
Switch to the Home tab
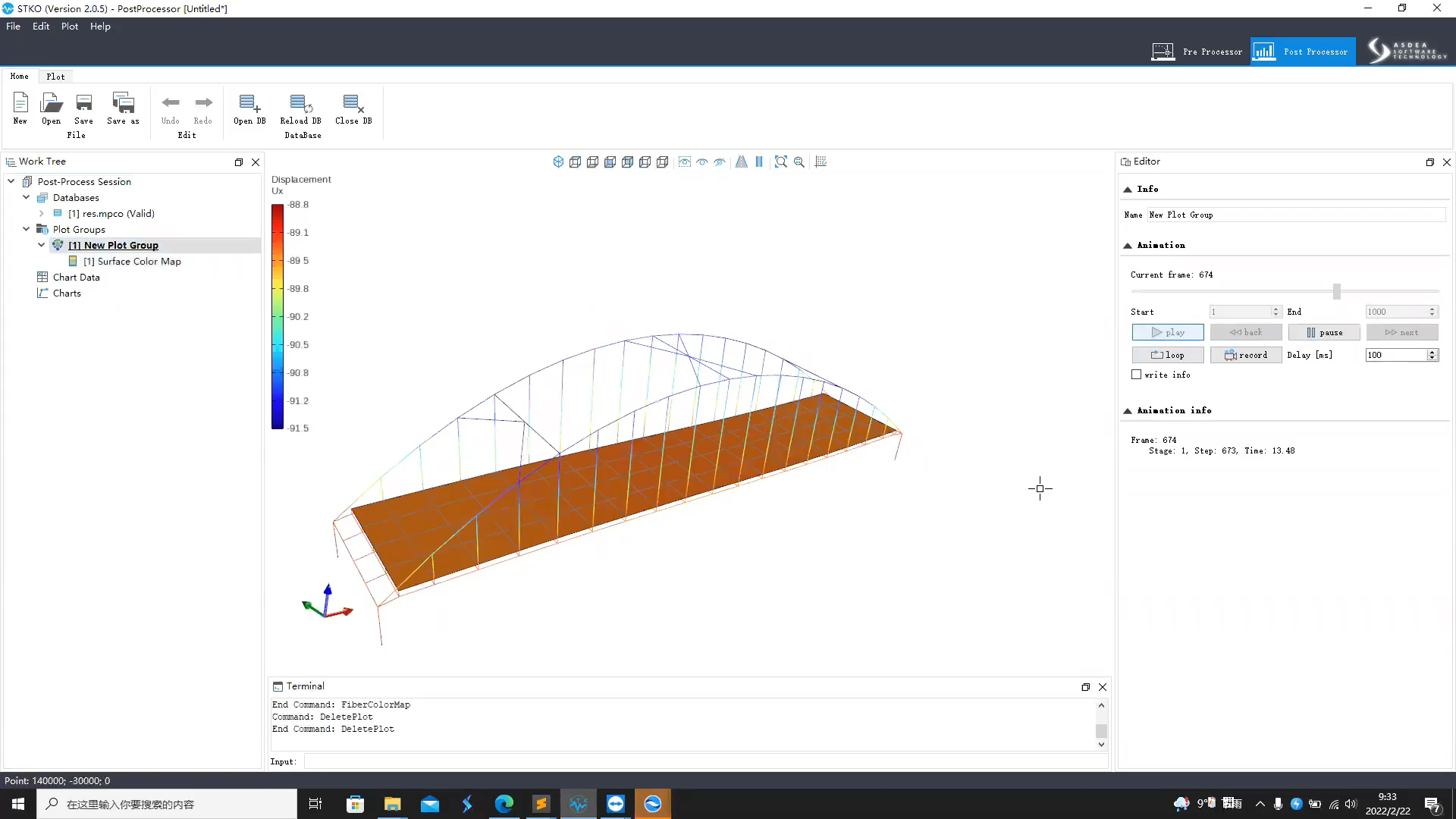pos(19,75)
